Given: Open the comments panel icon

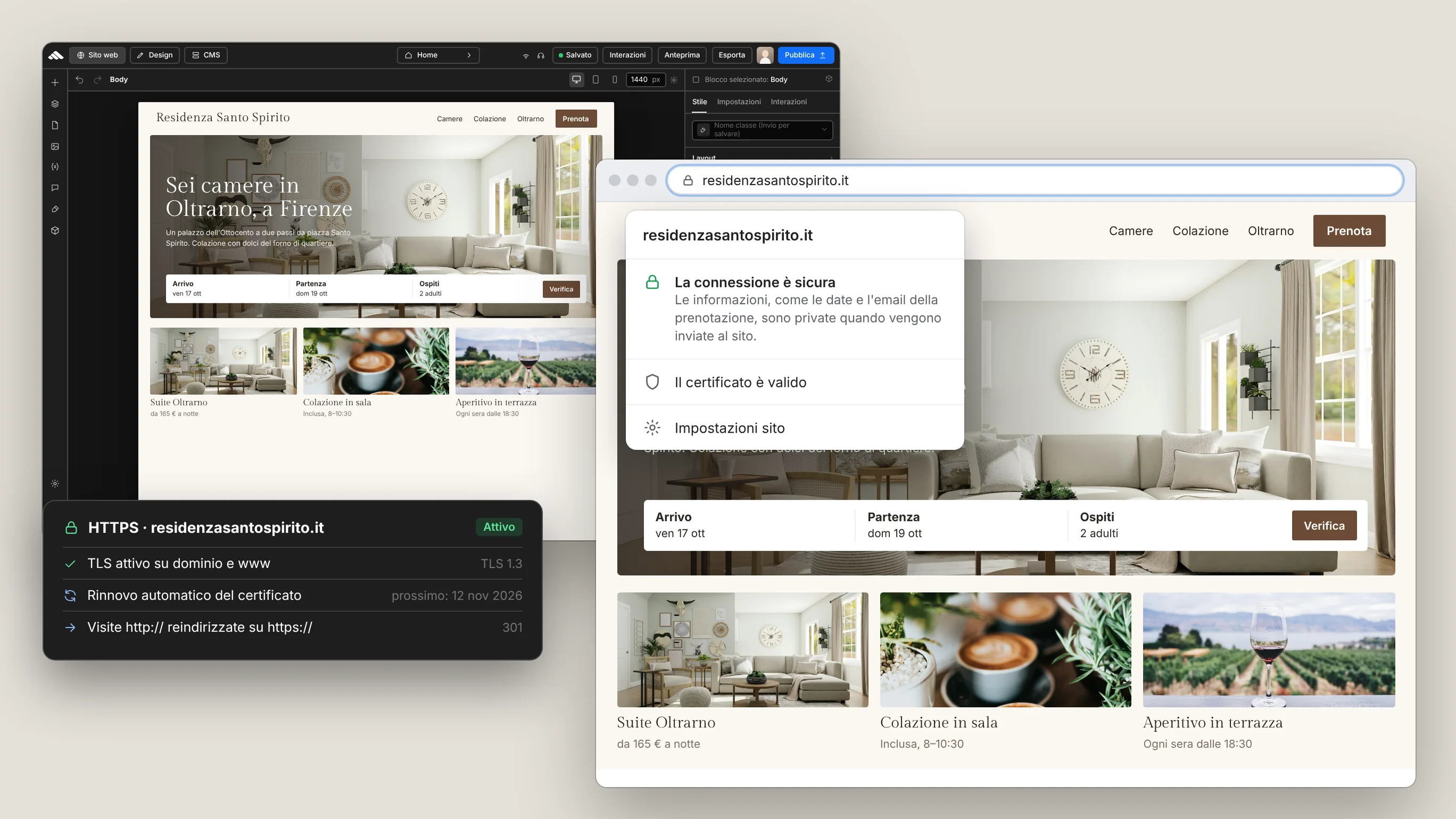Looking at the screenshot, I should (55, 188).
